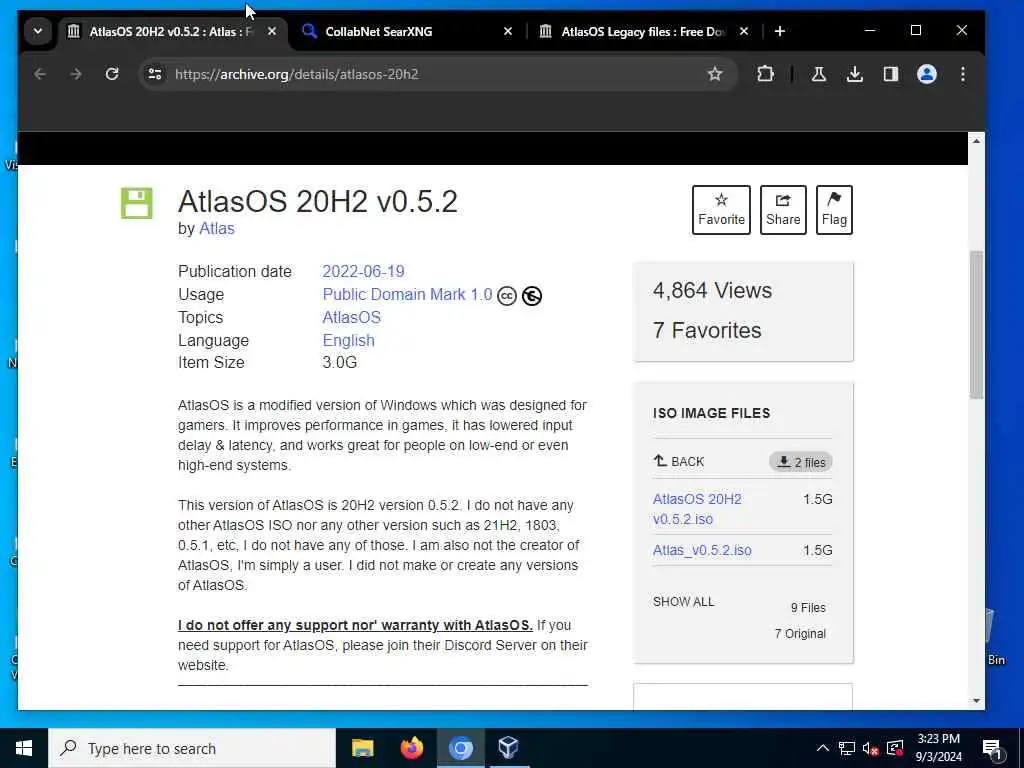Open the Windows Start menu
The image size is (1024, 768).
pyautogui.click(x=24, y=748)
